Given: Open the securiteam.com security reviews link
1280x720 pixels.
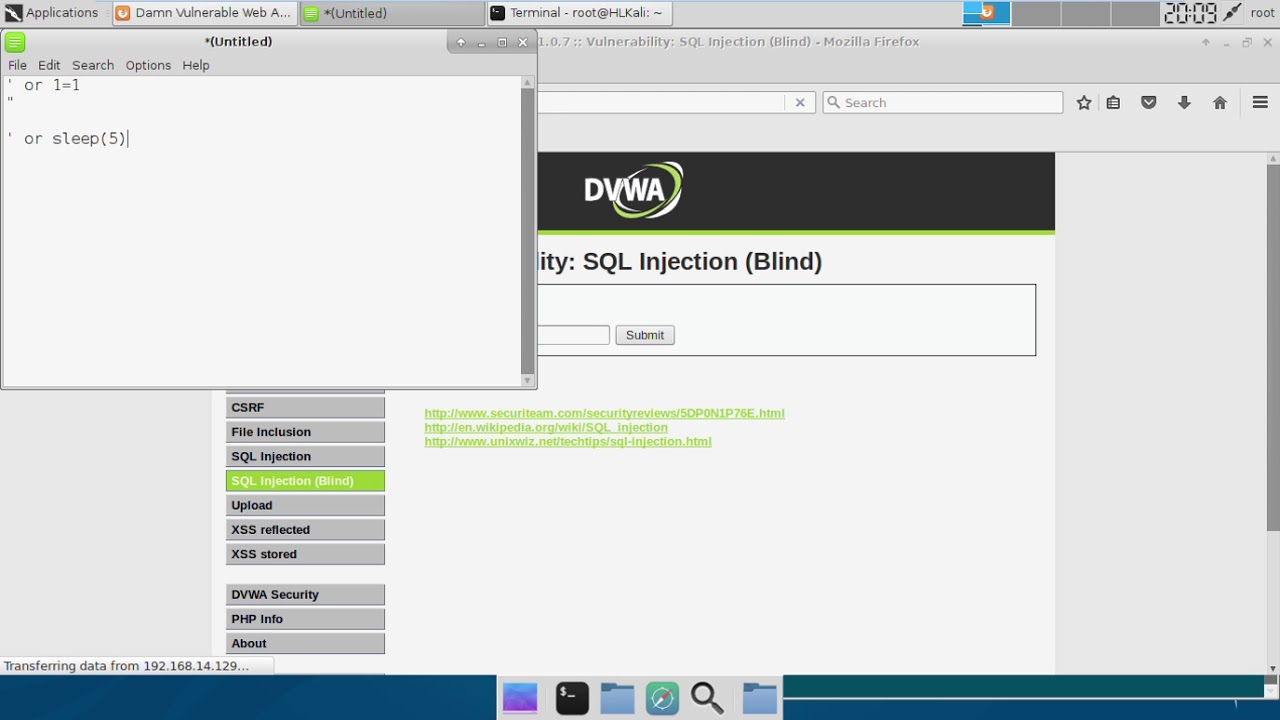Looking at the screenshot, I should click(604, 413).
